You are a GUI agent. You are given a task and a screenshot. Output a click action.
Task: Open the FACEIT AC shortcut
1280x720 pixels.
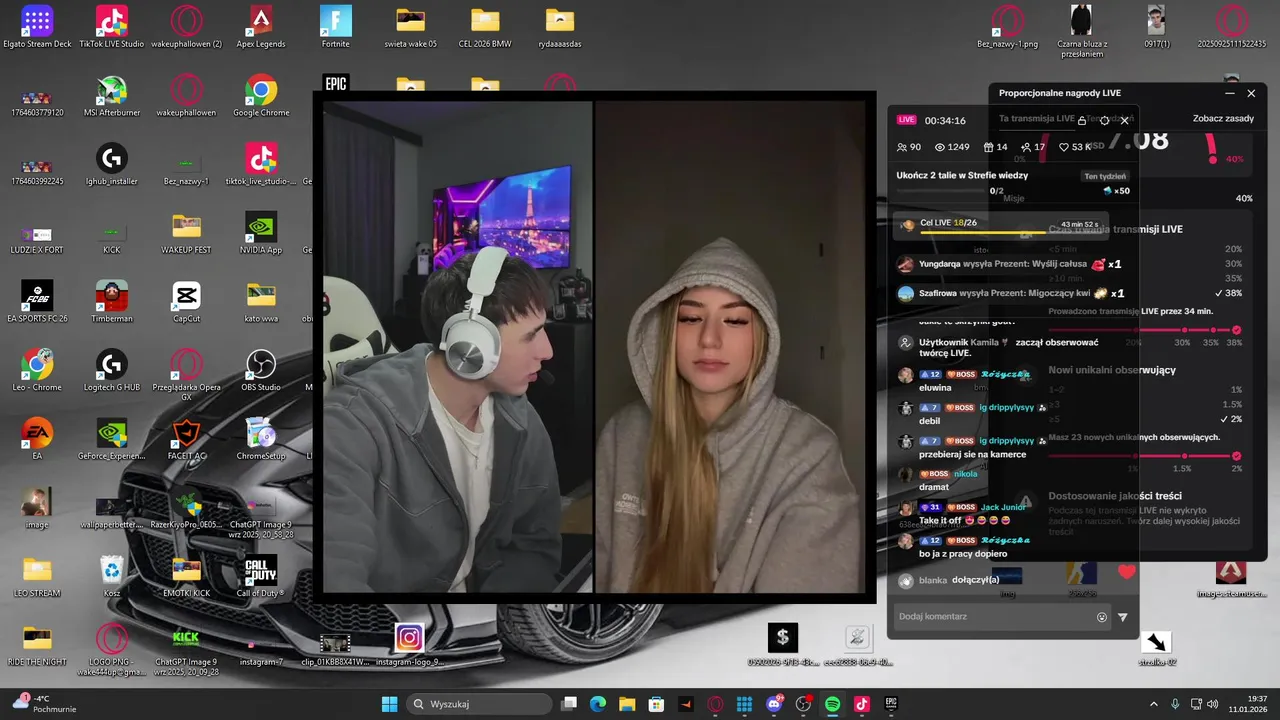[186, 439]
